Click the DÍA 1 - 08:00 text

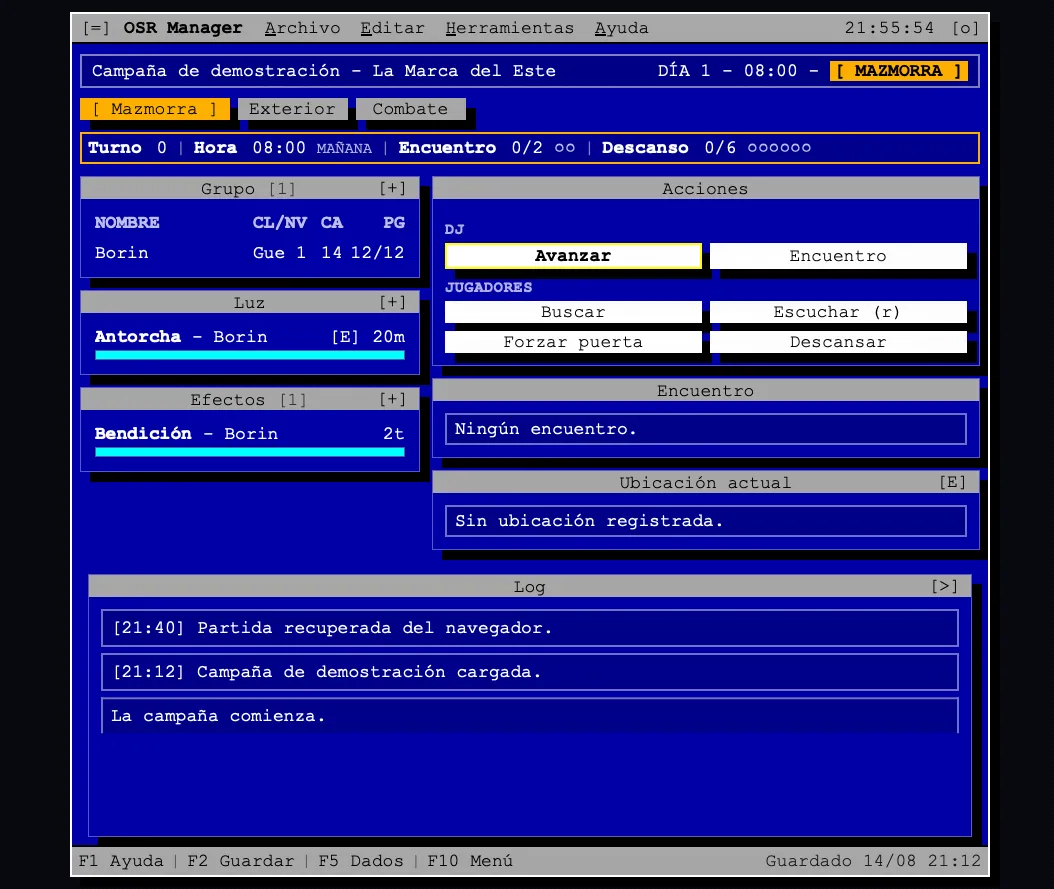tap(727, 71)
